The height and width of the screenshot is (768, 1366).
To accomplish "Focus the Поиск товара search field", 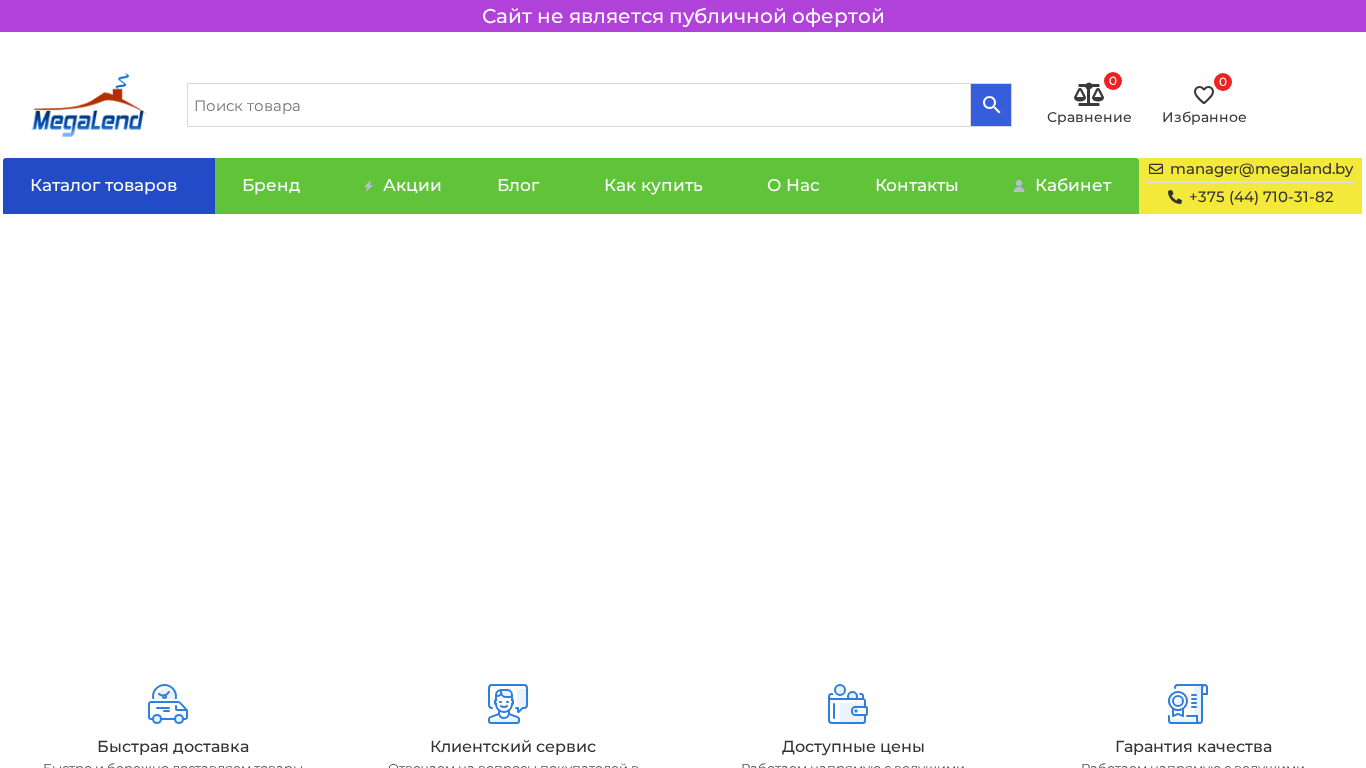I will 579,105.
